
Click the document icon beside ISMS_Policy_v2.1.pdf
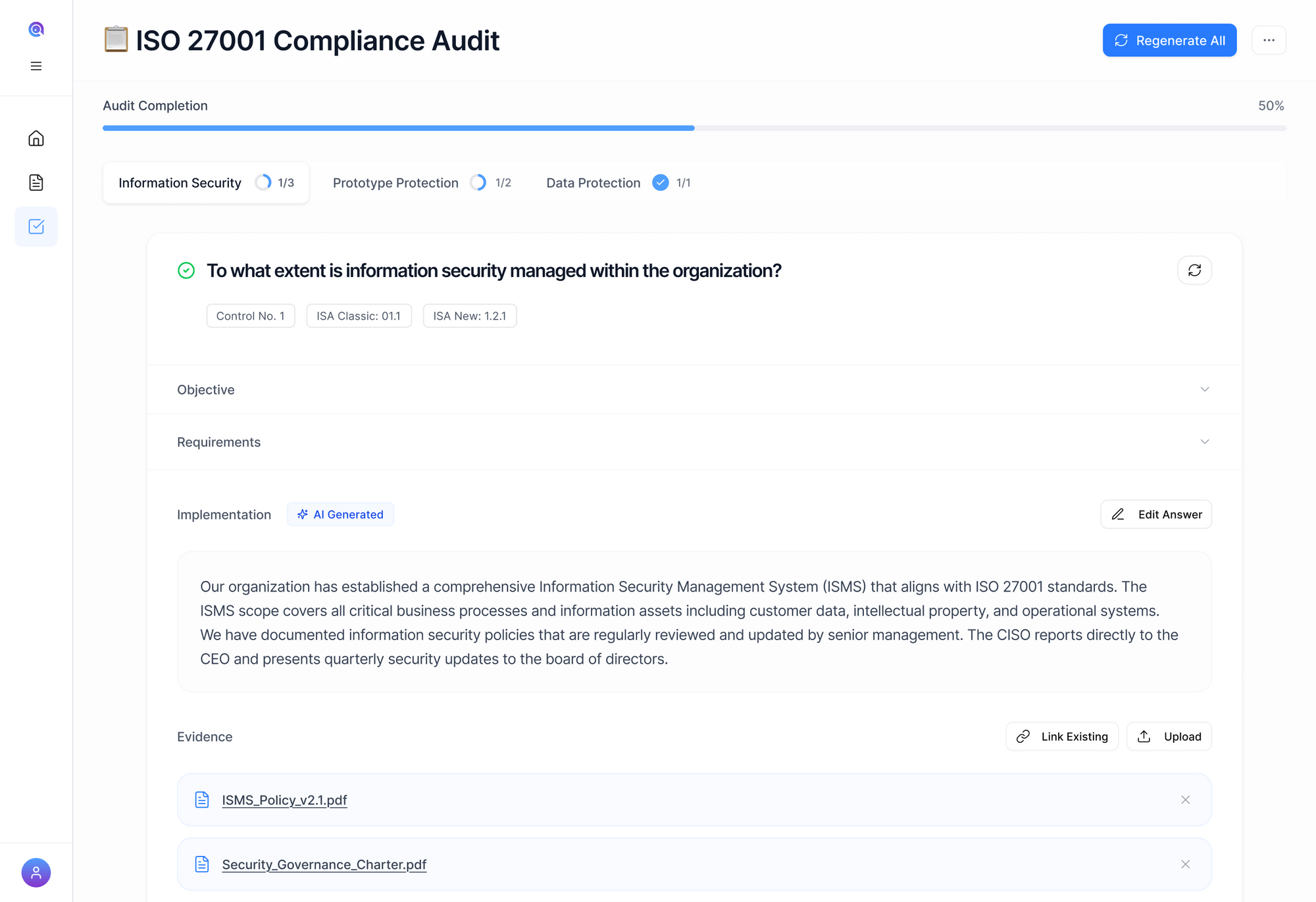click(202, 800)
